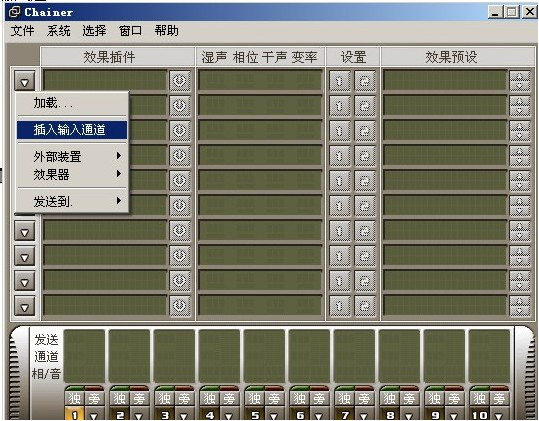This screenshot has width=539, height=421.
Task: Toggle 独 (solo) on channel 8
Action: click(x=390, y=399)
